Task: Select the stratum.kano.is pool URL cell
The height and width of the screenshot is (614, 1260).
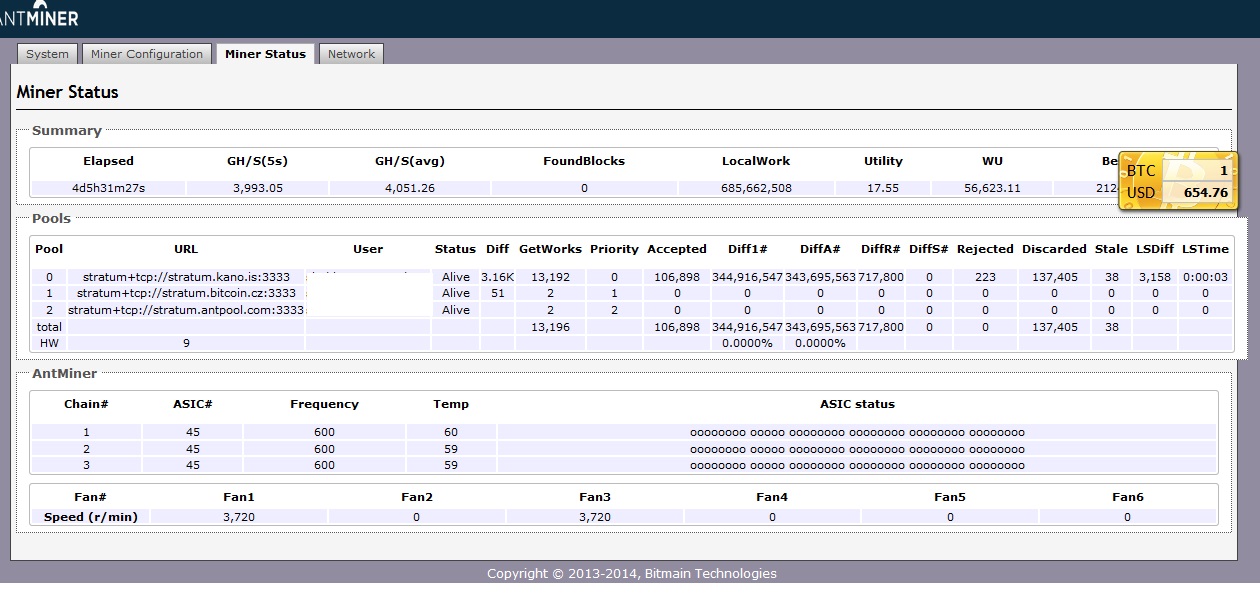Action: 186,277
